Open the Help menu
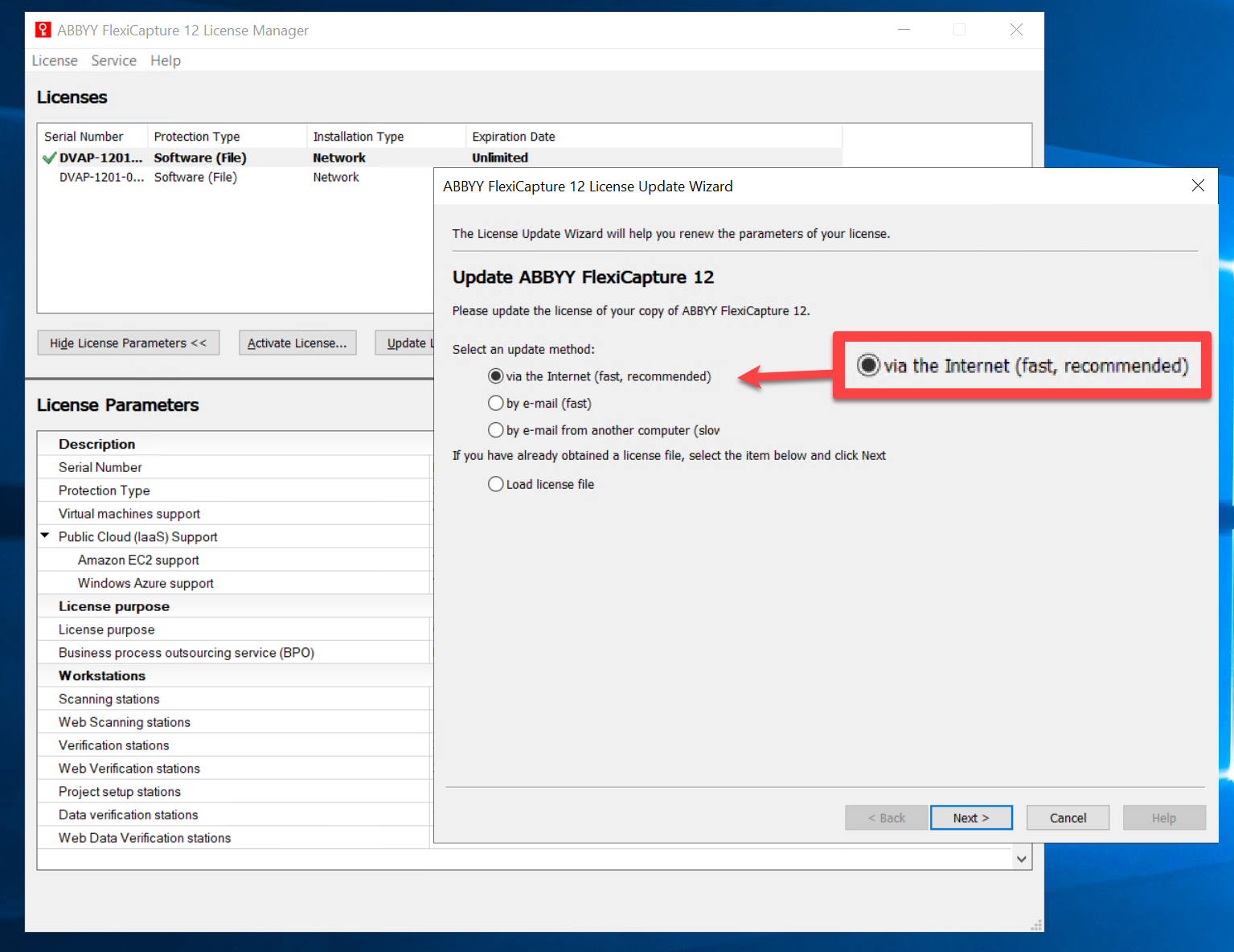 (x=166, y=60)
